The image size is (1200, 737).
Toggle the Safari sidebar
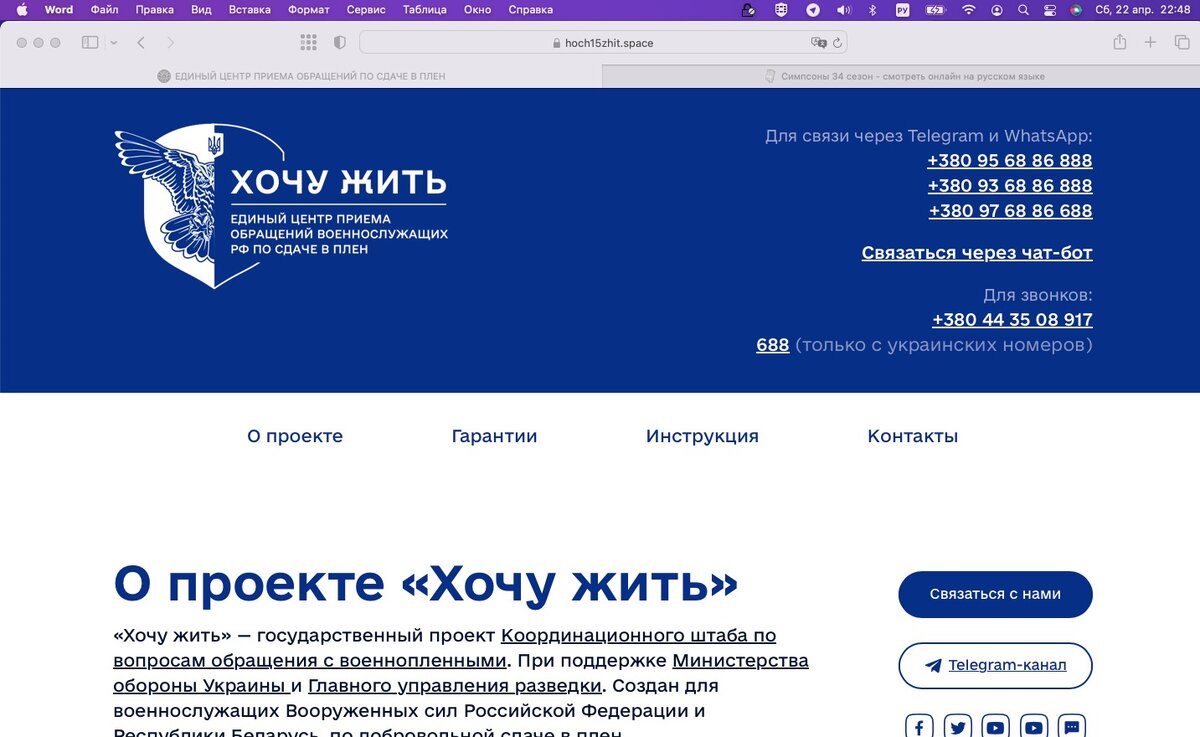tap(90, 43)
